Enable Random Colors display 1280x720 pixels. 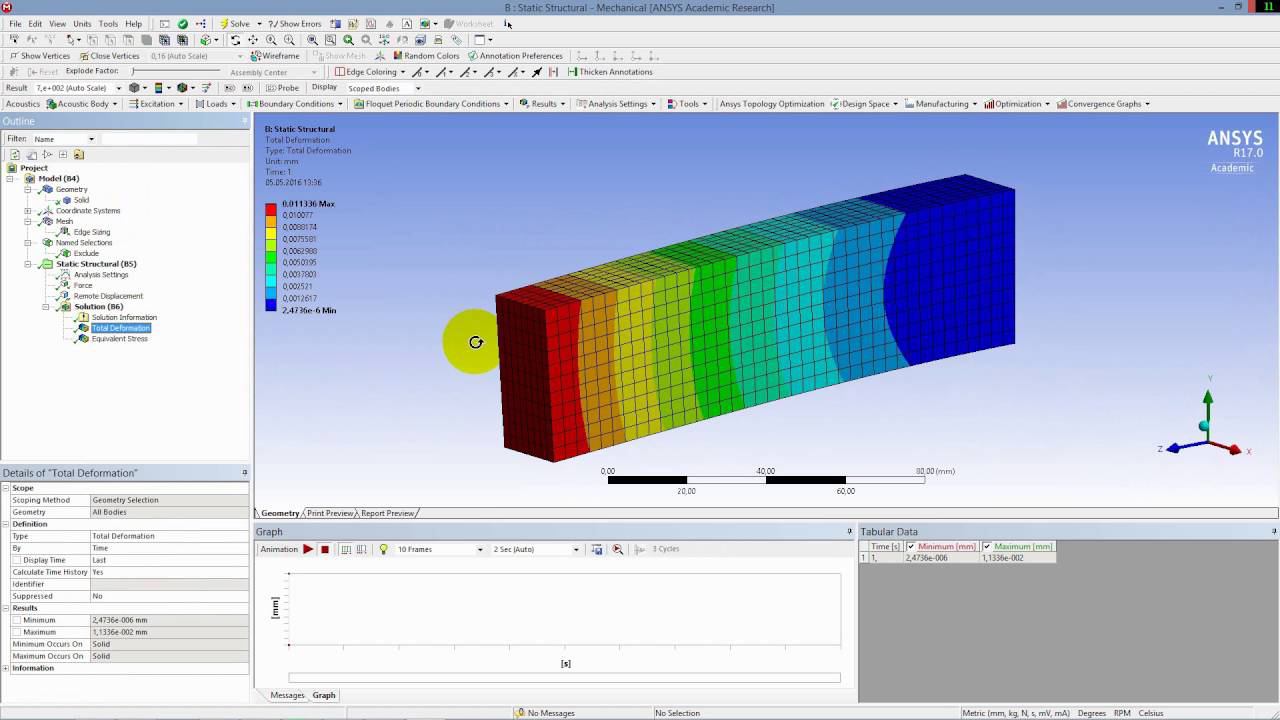click(x=425, y=56)
